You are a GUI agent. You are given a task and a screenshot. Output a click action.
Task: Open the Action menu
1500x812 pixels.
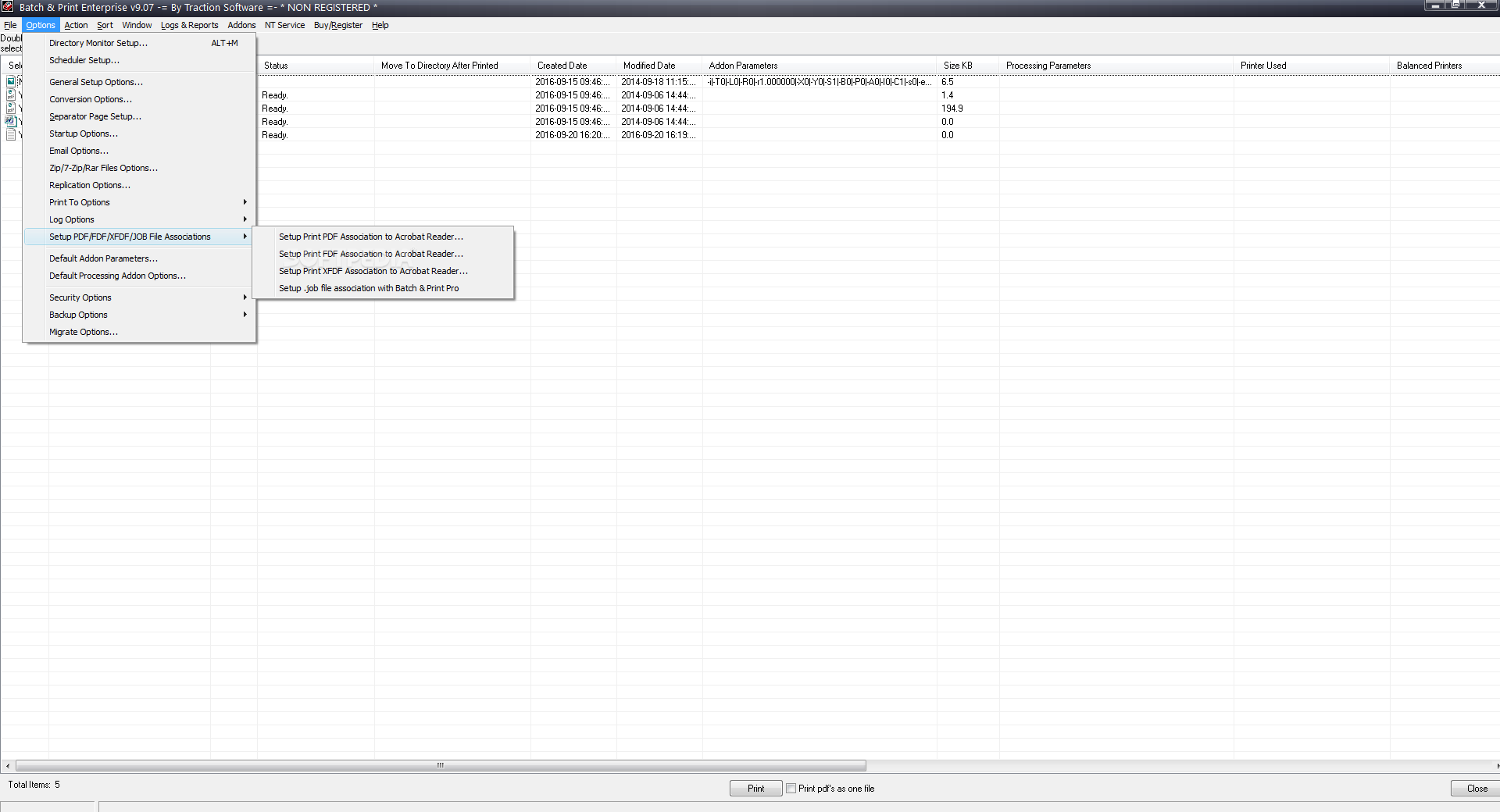click(x=76, y=25)
